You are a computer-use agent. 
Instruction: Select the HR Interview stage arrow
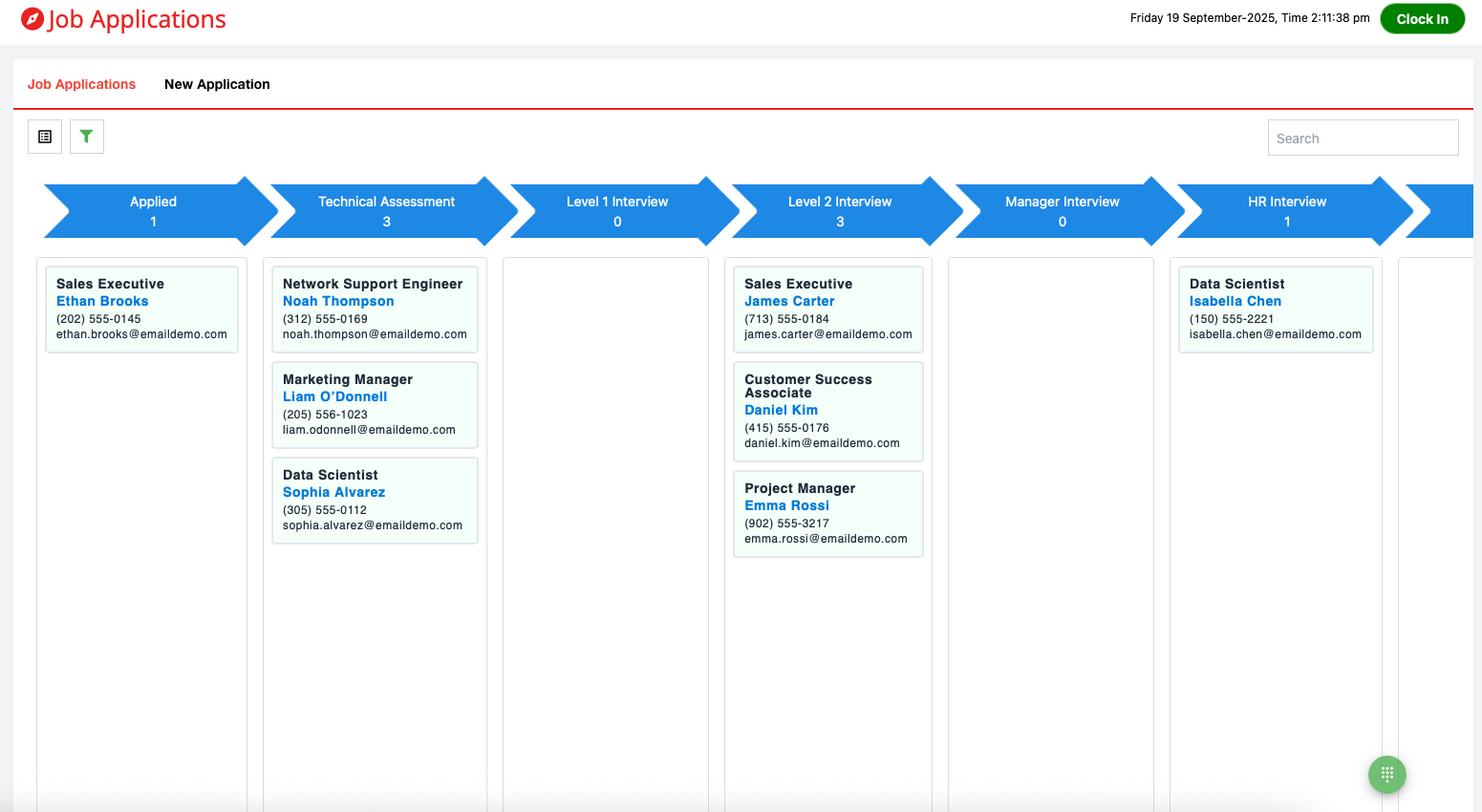(1286, 211)
